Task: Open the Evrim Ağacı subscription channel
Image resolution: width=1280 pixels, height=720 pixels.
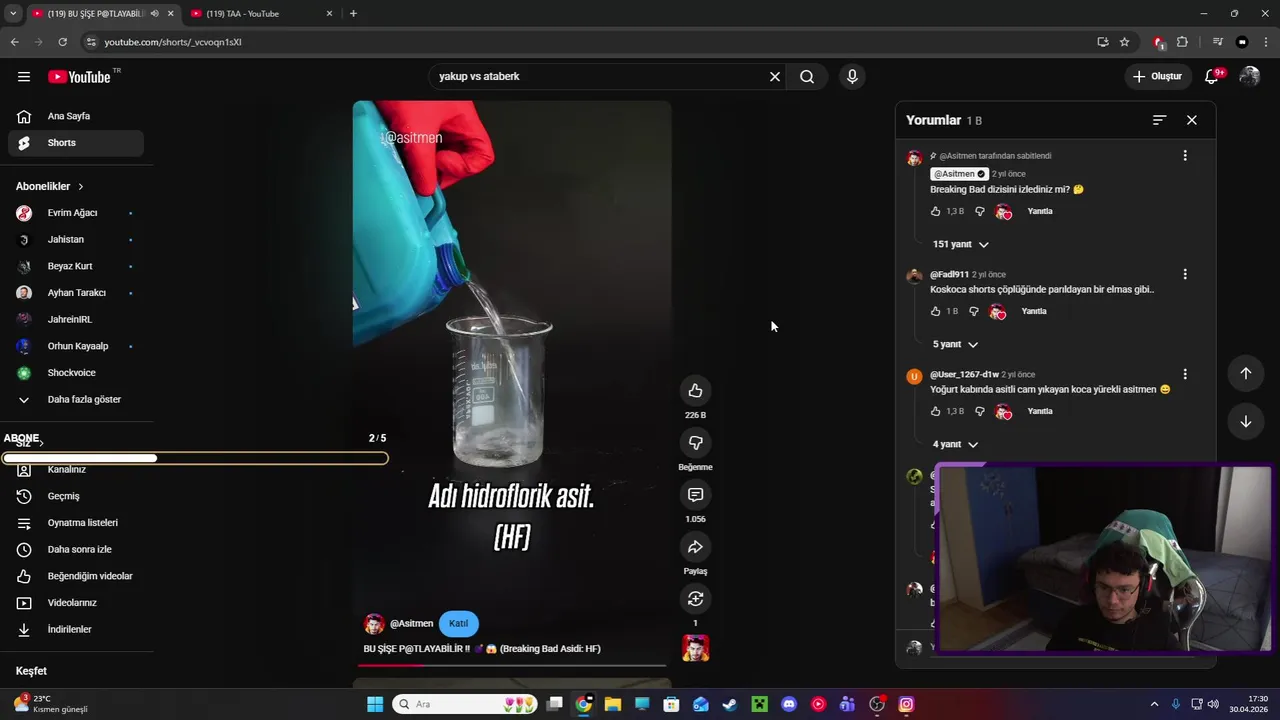Action: [76, 213]
